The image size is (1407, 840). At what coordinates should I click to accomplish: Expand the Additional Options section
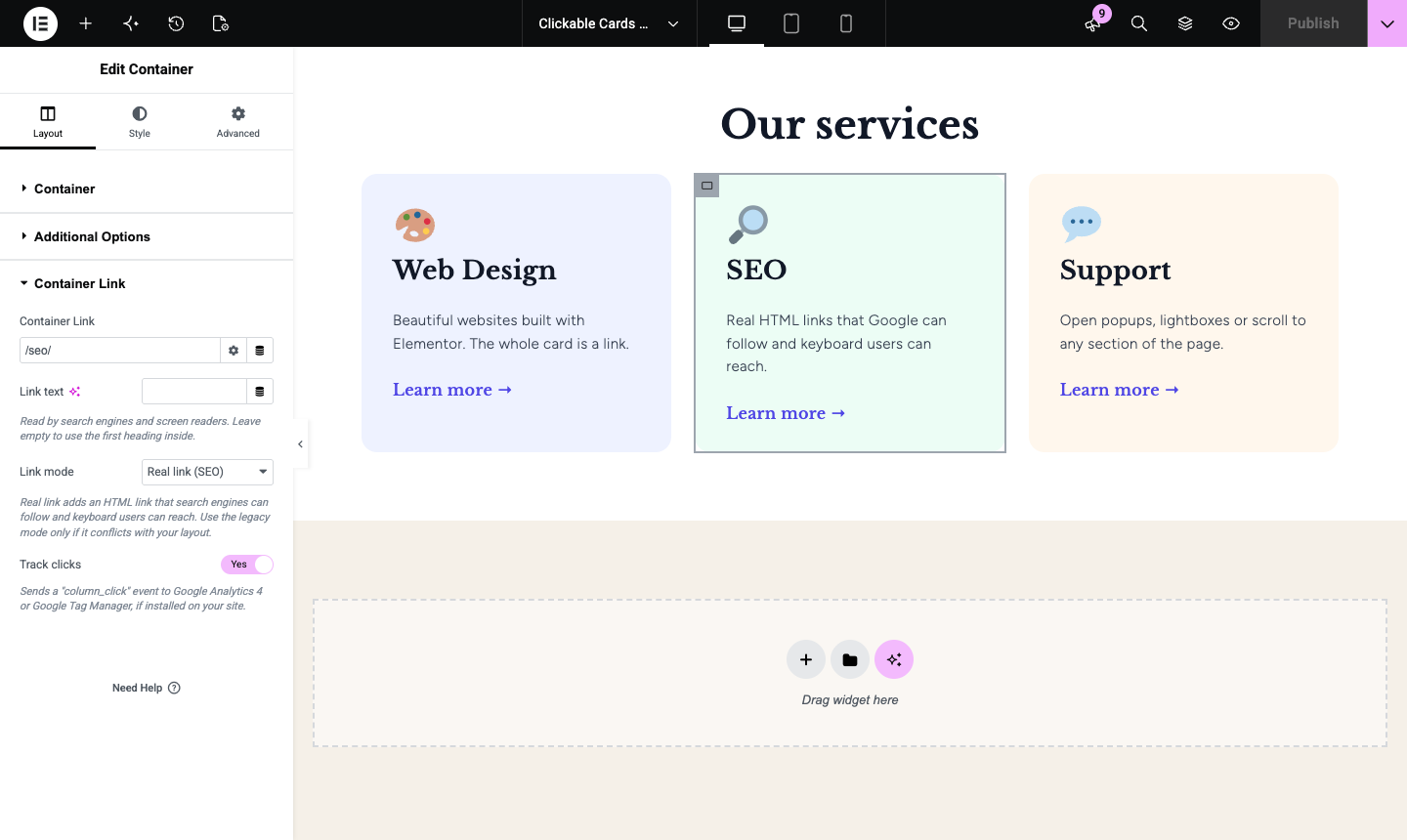pos(147,236)
